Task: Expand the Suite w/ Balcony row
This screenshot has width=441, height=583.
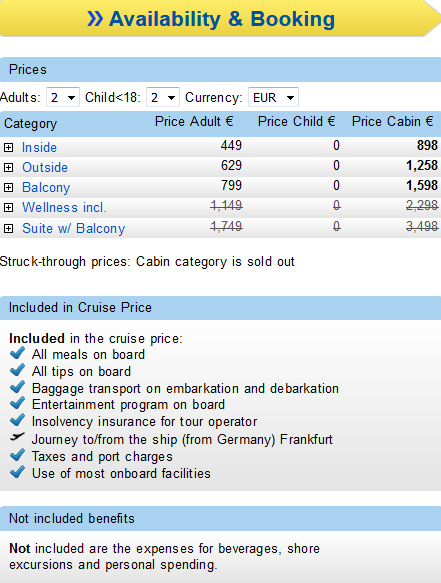Action: click(x=8, y=228)
